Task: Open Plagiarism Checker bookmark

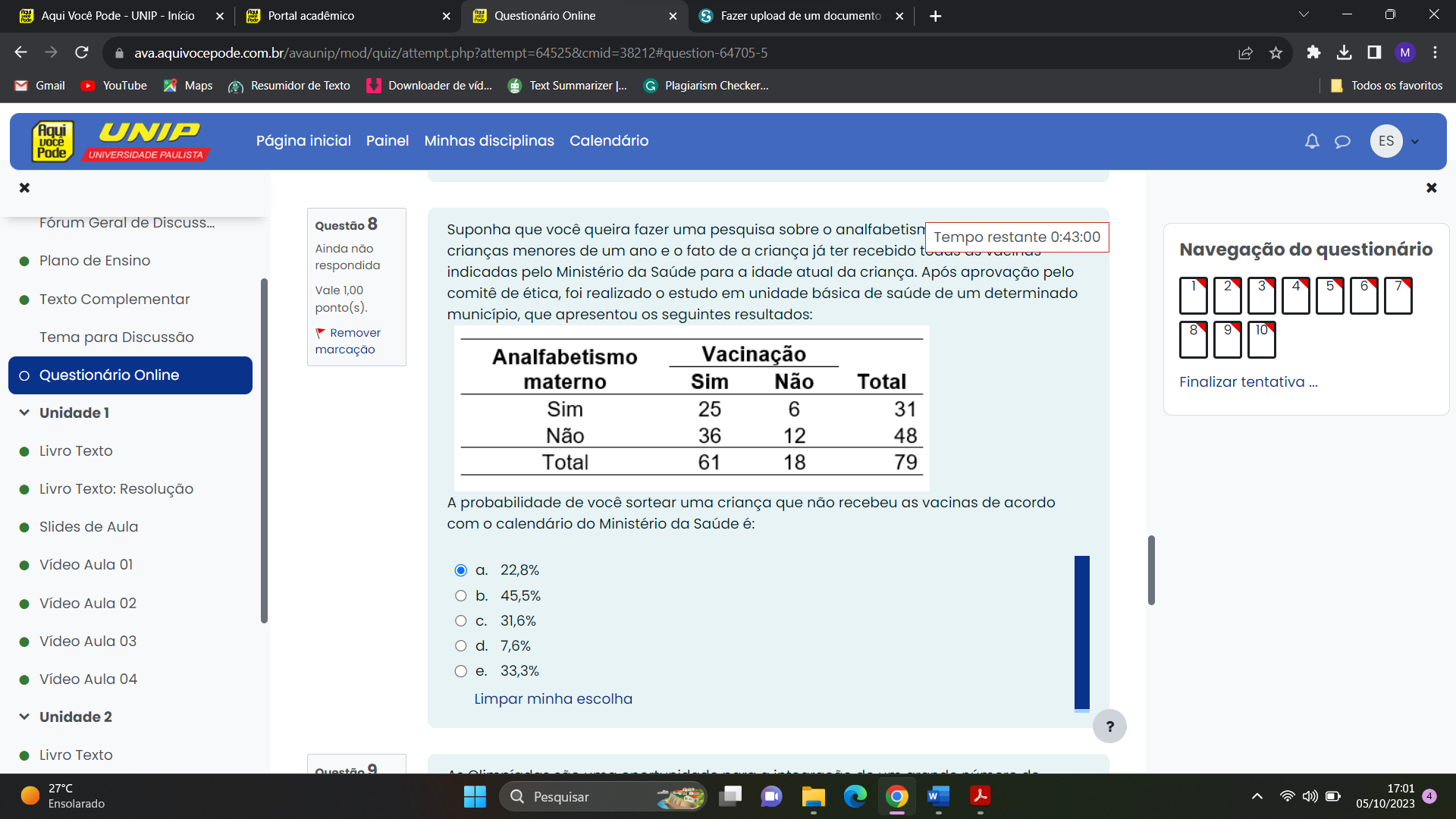Action: [706, 86]
